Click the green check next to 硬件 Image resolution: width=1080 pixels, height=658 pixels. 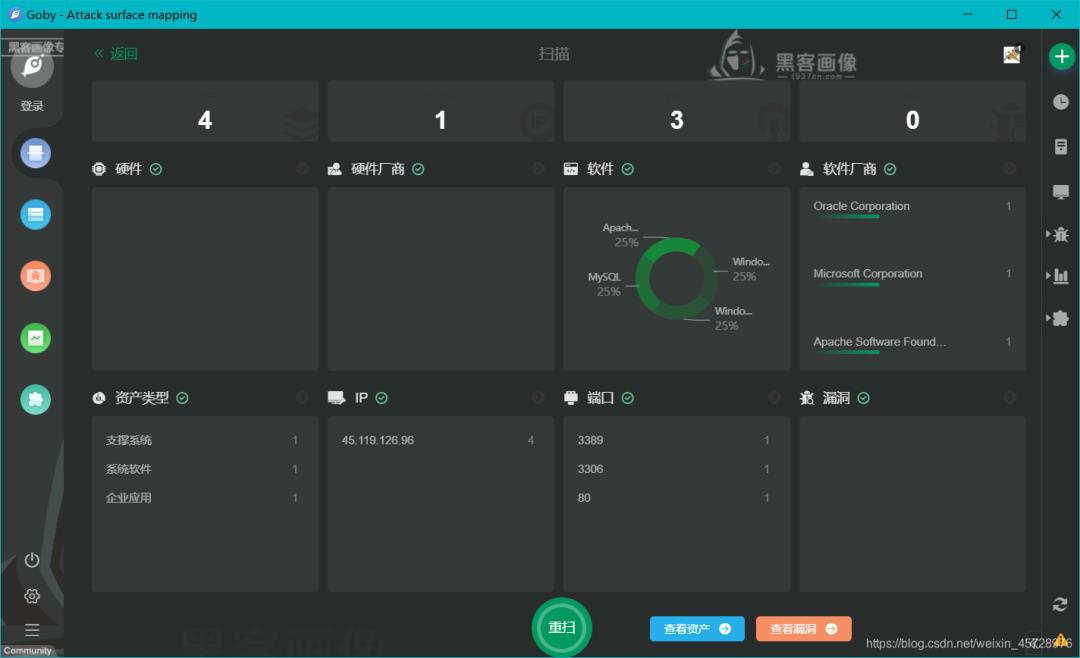point(156,169)
